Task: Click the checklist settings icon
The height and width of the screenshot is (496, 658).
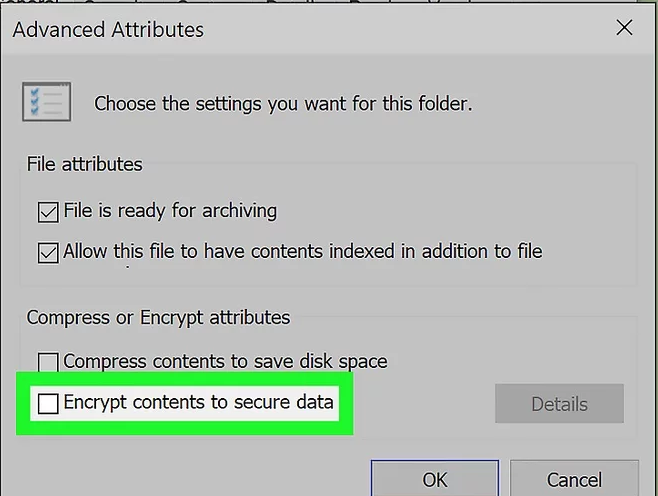Action: click(47, 102)
